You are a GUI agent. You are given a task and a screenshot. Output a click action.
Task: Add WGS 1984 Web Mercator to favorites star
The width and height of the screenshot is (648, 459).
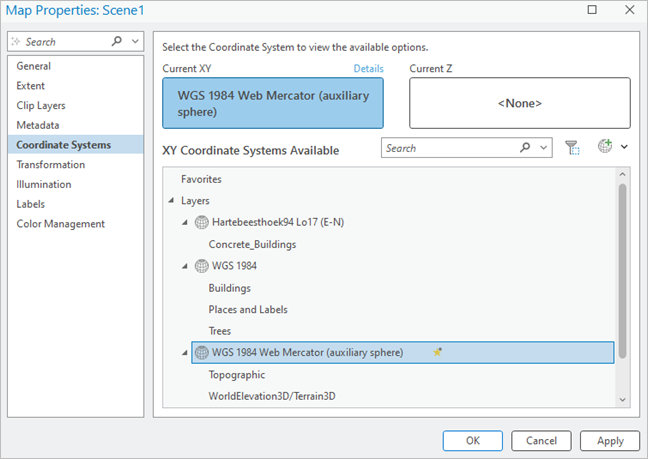[437, 352]
